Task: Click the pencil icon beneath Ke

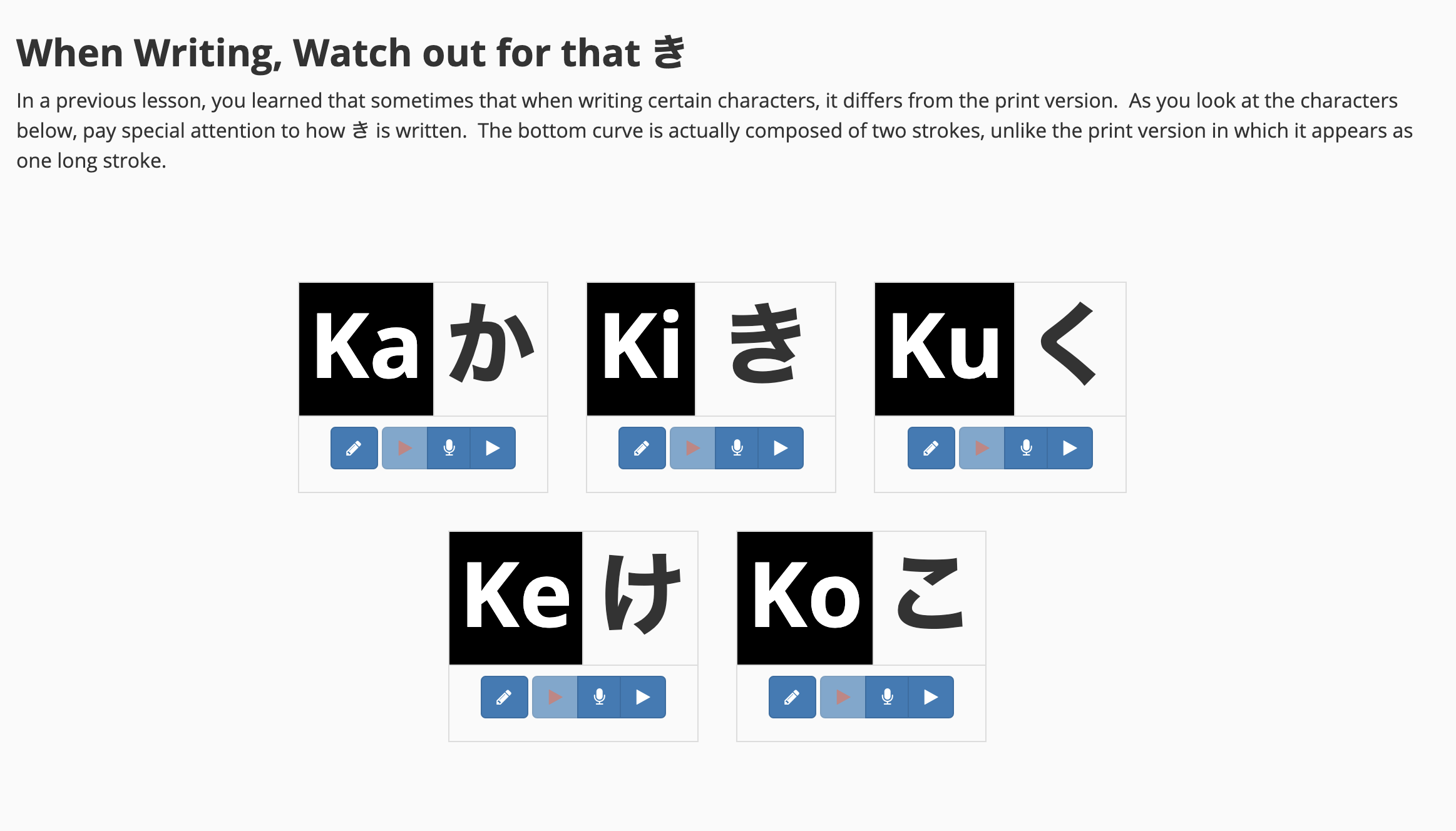Action: [x=505, y=697]
